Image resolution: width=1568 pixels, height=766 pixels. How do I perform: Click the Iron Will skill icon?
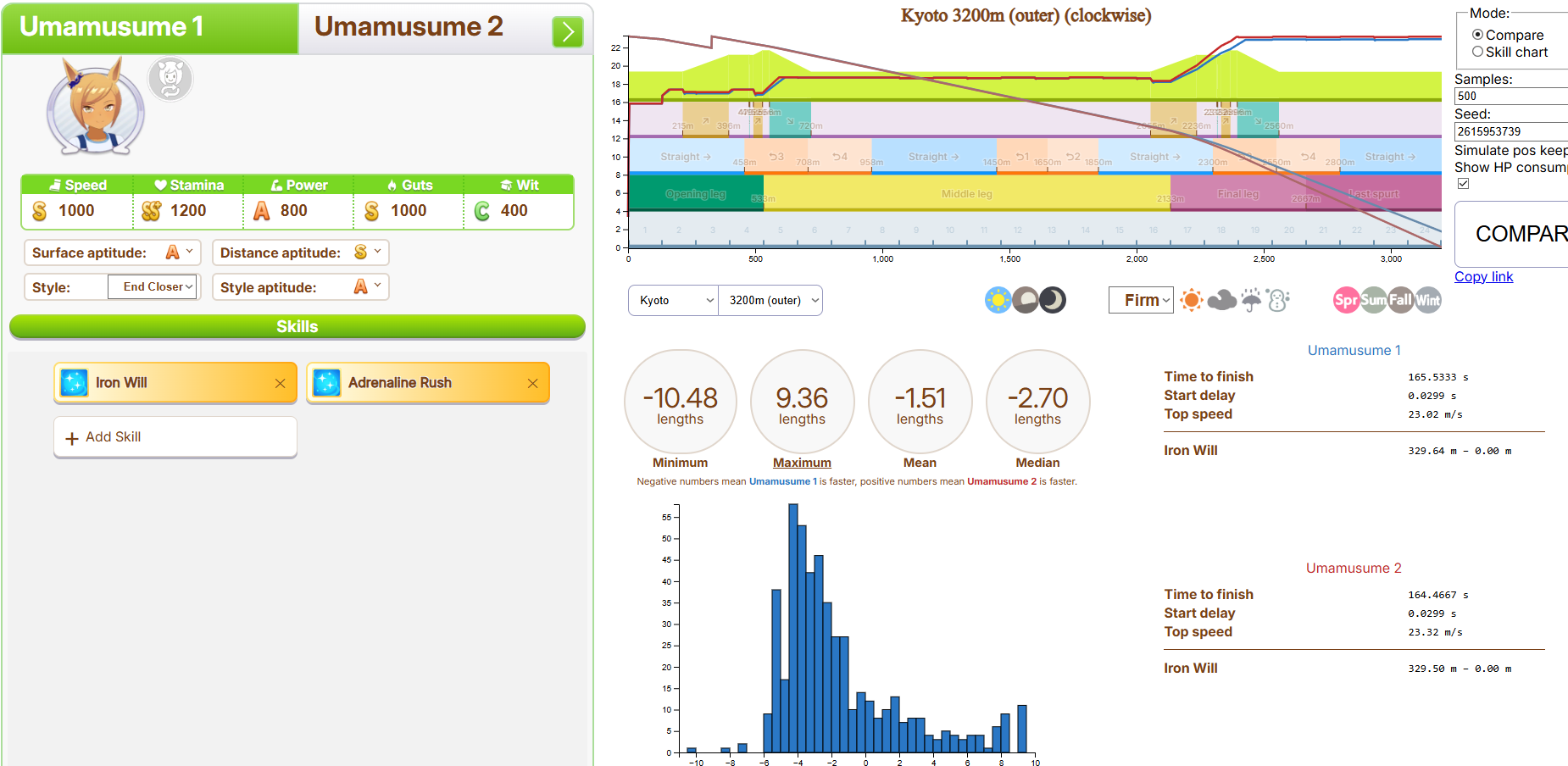point(74,383)
